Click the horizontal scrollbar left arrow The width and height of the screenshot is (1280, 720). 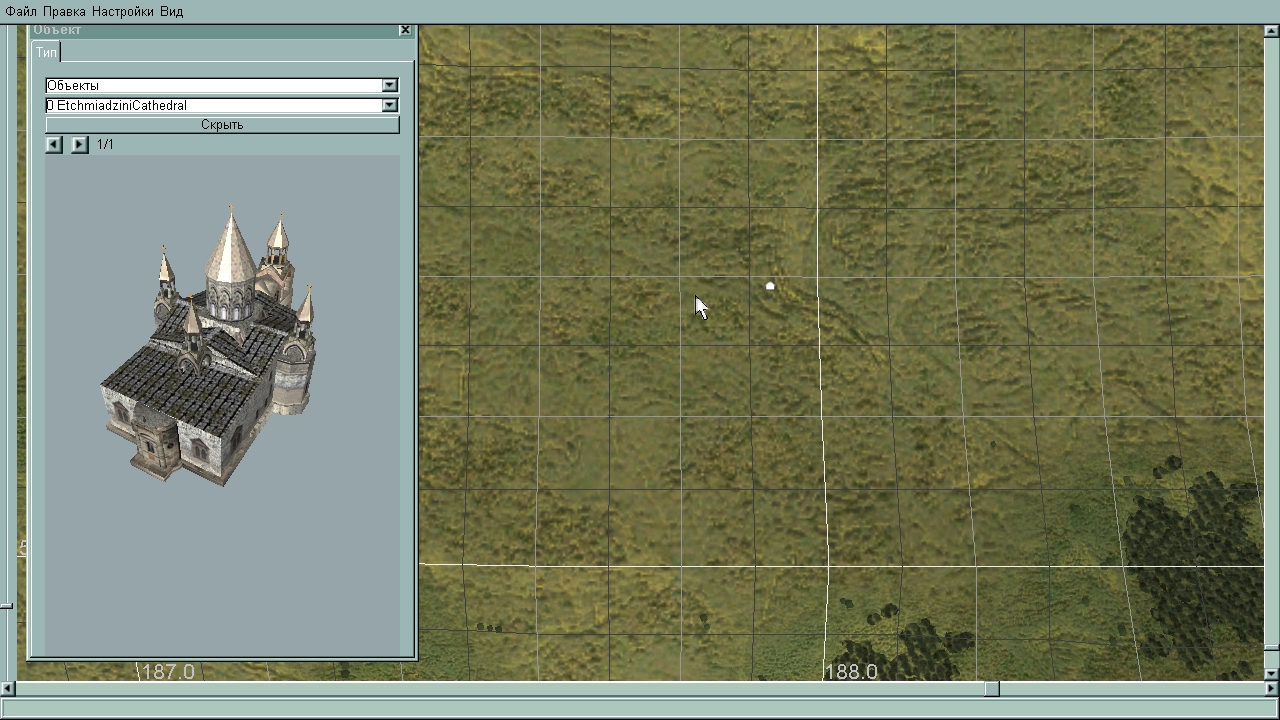(x=7, y=689)
